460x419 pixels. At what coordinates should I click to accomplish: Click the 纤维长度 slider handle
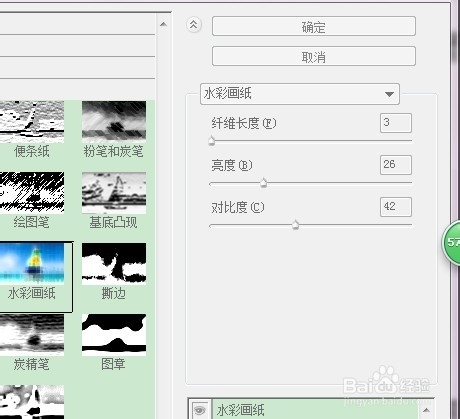click(x=212, y=141)
